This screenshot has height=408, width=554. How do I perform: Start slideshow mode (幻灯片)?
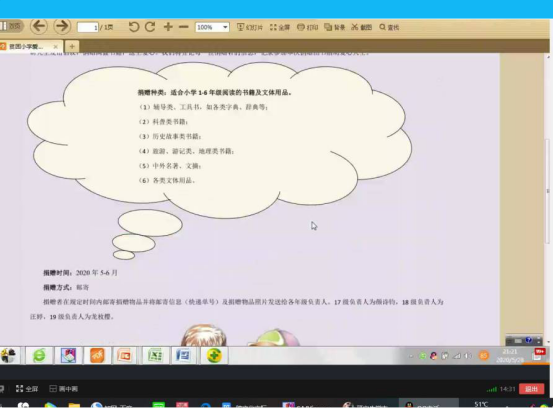[250, 27]
